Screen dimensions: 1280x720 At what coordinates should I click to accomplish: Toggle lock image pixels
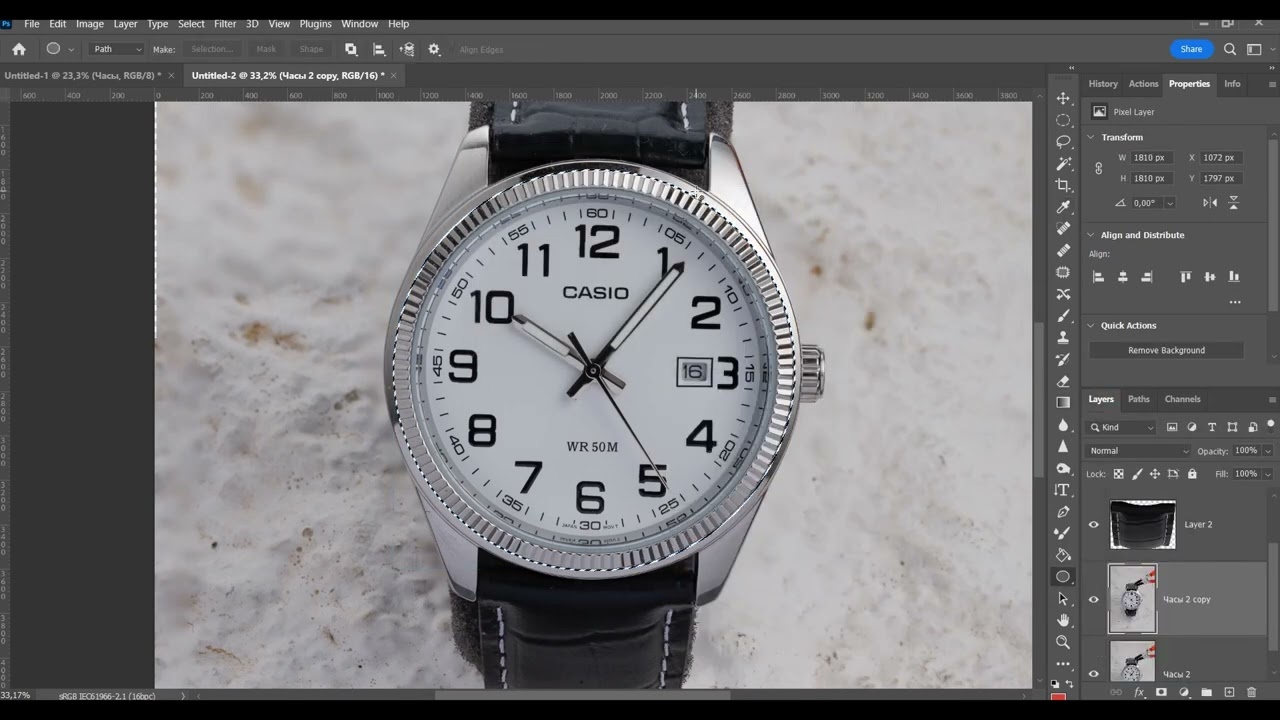pos(1137,474)
